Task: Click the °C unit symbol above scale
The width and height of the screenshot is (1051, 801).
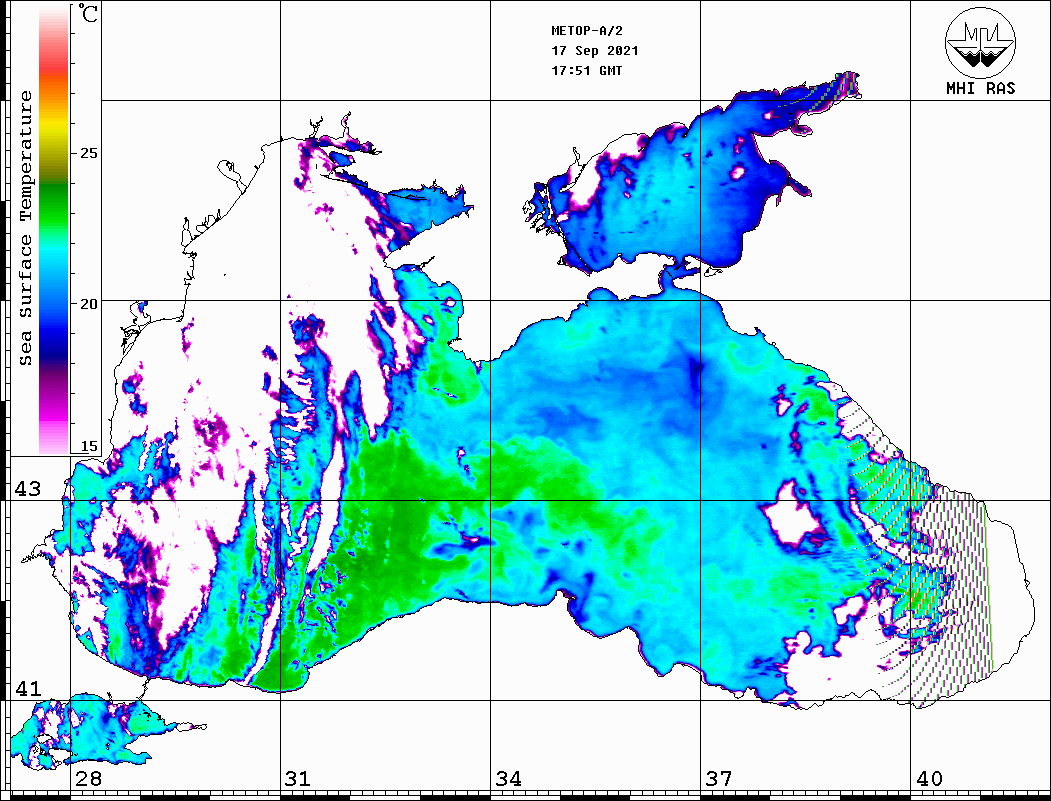Action: pos(89,14)
